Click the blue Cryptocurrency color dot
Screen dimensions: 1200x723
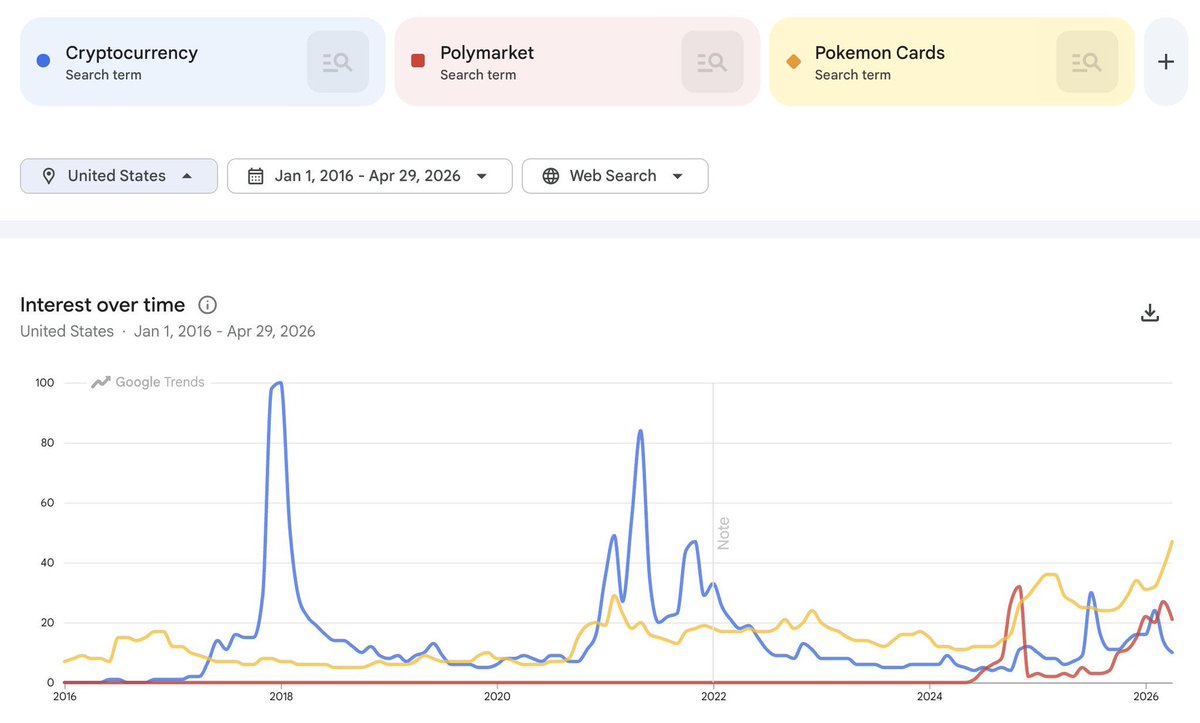43,61
